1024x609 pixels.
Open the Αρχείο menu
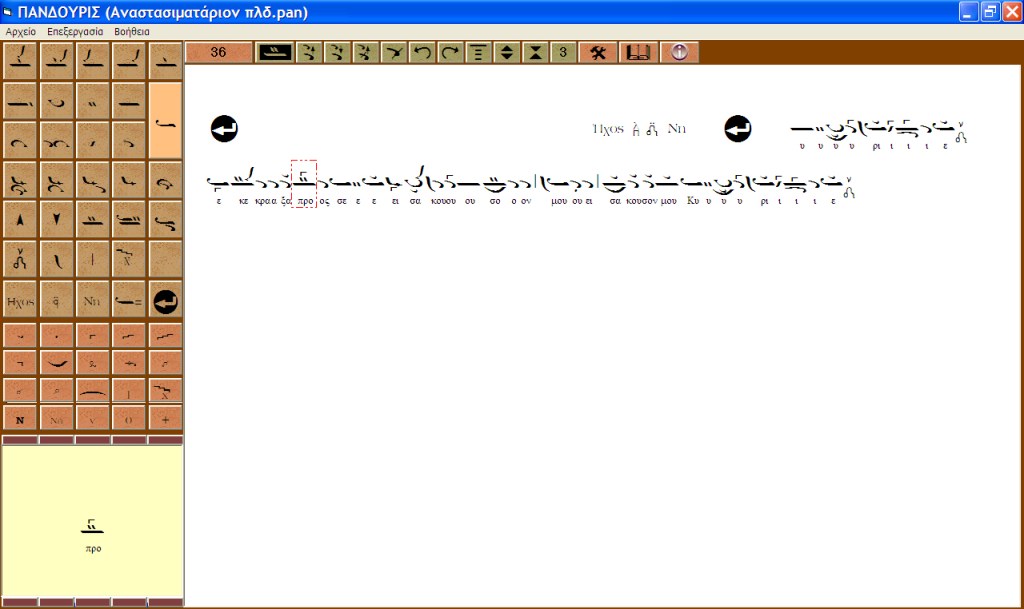(x=21, y=32)
